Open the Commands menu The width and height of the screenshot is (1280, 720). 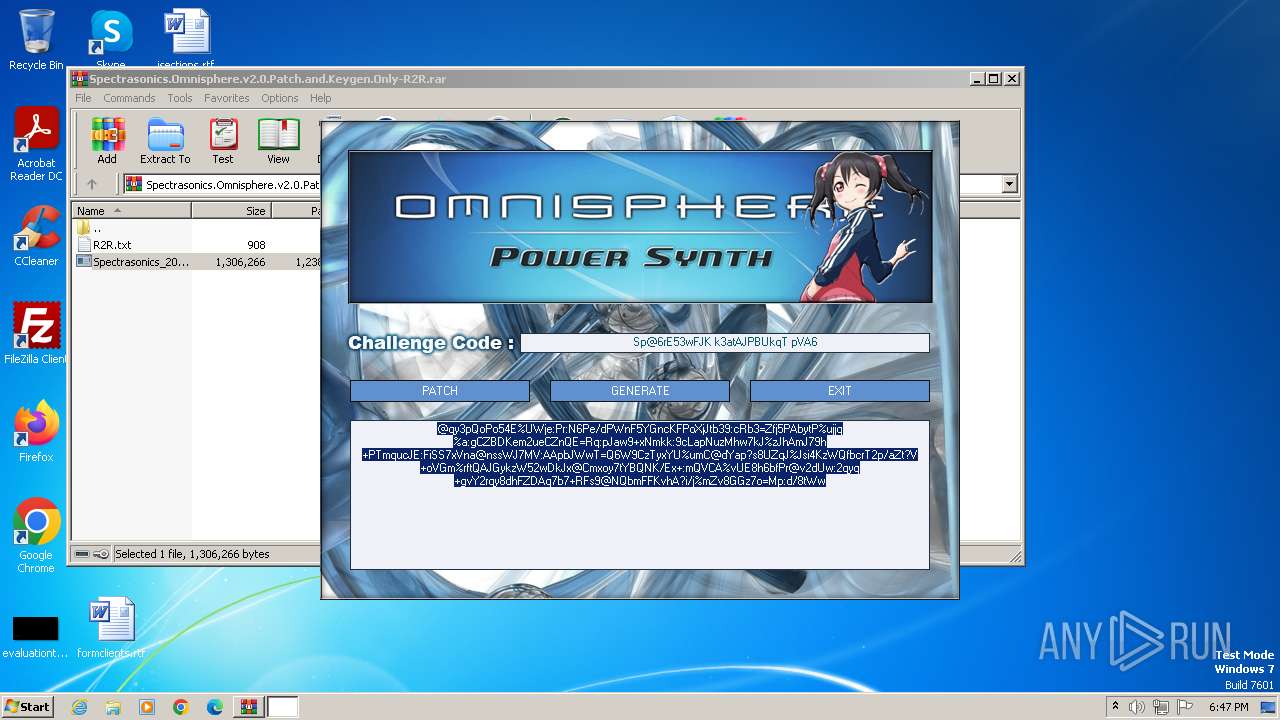coord(129,98)
